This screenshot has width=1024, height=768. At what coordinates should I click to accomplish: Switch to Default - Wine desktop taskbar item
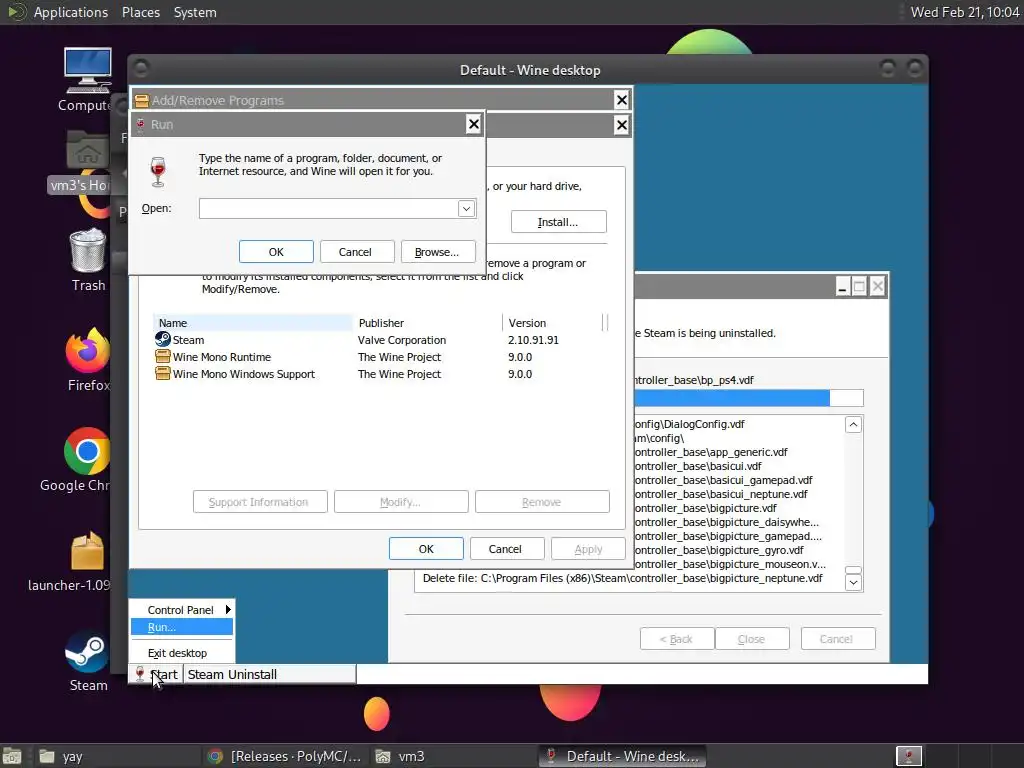click(623, 756)
